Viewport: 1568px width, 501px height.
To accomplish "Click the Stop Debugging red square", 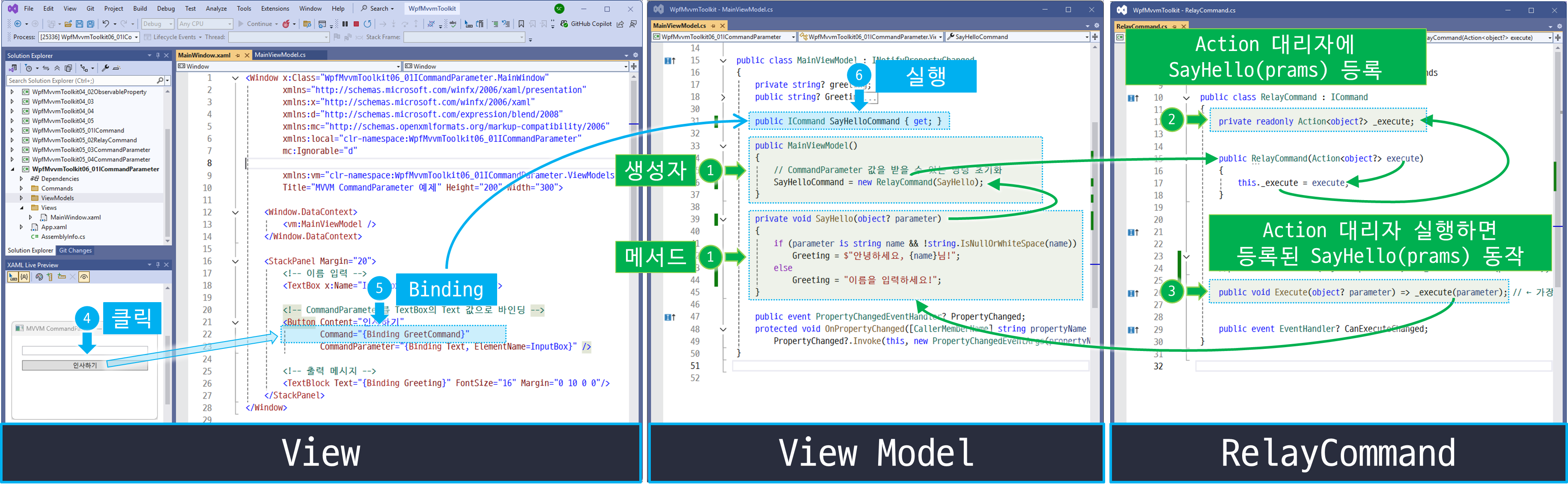I will (x=356, y=24).
